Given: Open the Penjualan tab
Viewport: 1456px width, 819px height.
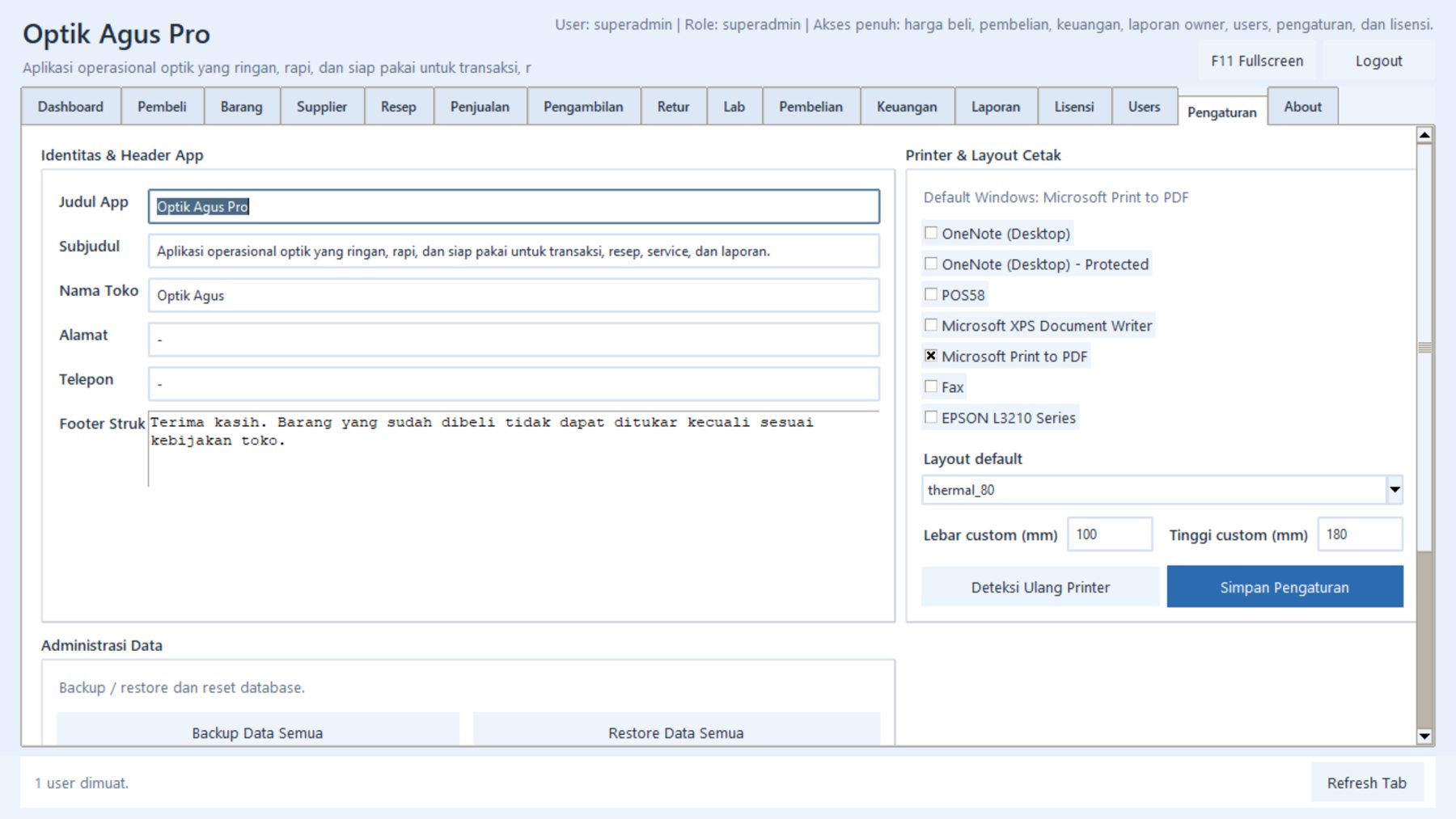Looking at the screenshot, I should (x=480, y=107).
